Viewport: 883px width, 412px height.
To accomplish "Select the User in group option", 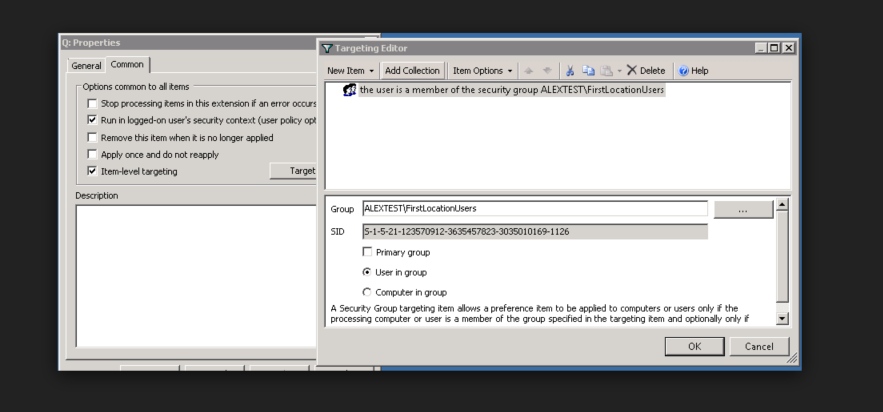I will (367, 272).
